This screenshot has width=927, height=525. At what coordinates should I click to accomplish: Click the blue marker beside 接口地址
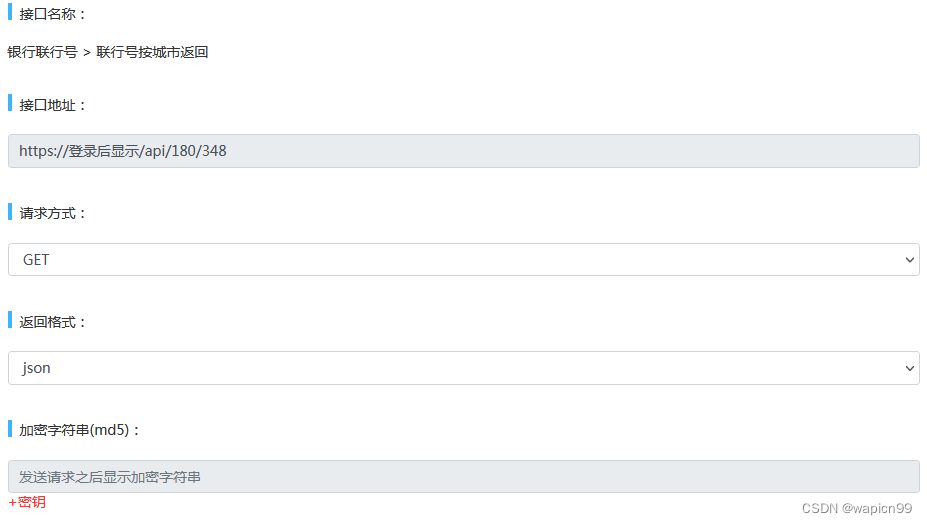coord(10,103)
